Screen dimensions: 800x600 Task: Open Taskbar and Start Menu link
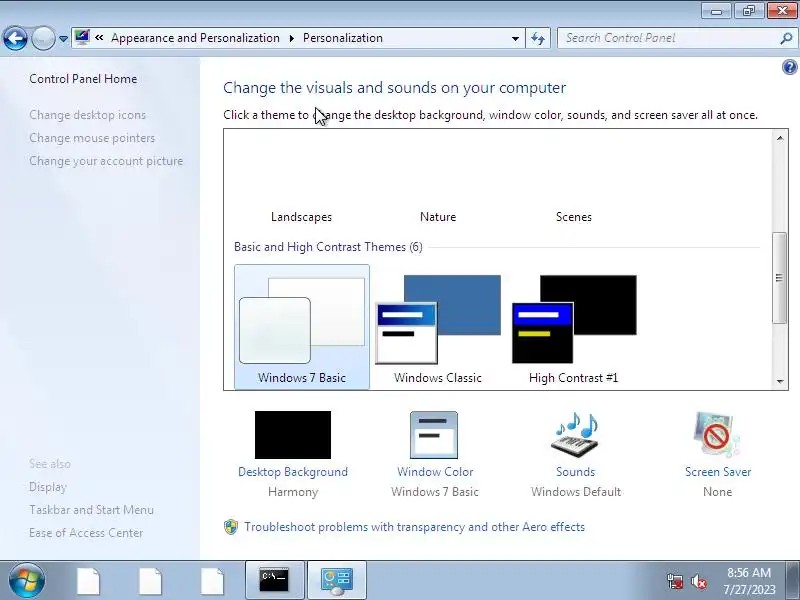click(91, 510)
